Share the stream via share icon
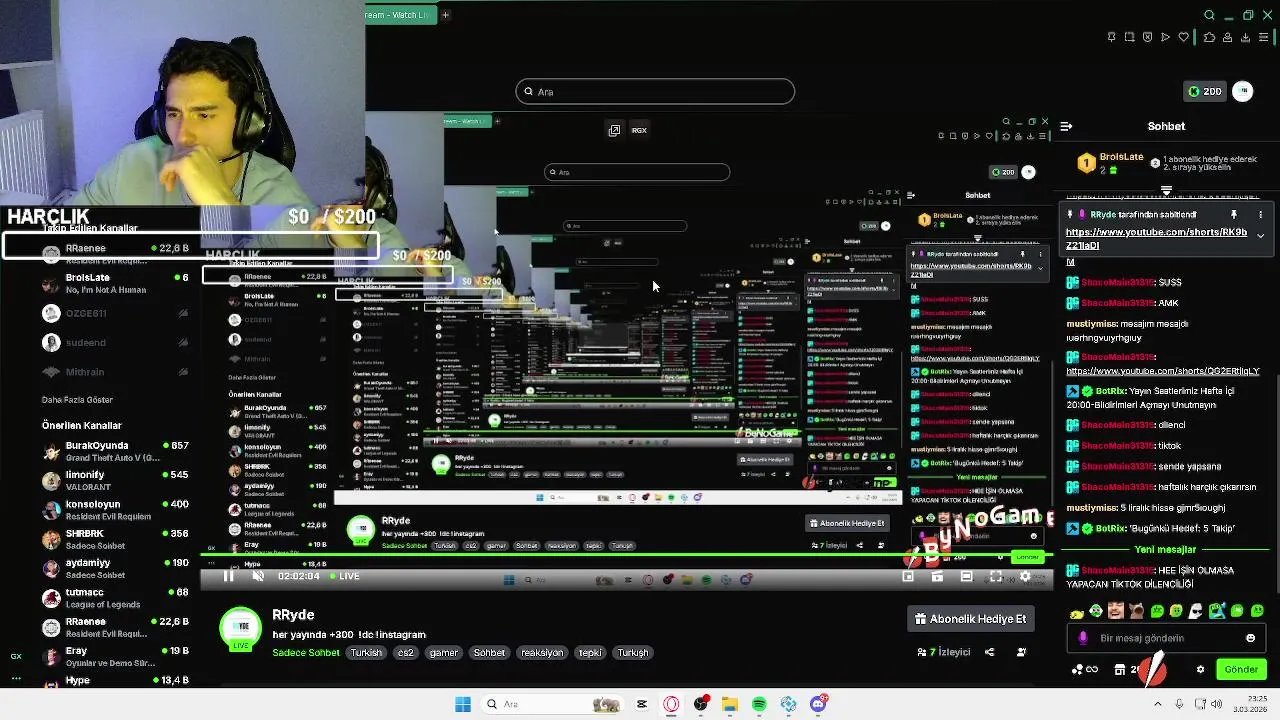 tap(989, 652)
